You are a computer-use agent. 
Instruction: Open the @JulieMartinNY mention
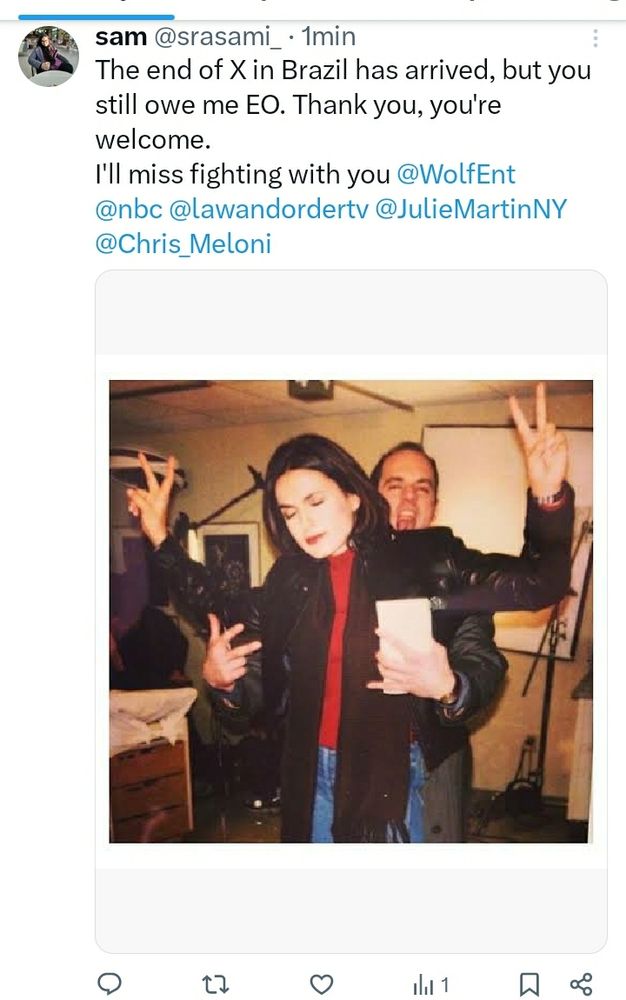470,209
